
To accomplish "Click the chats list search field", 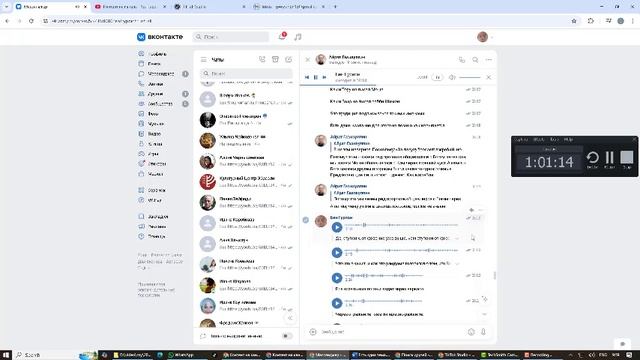I will coord(247,73).
